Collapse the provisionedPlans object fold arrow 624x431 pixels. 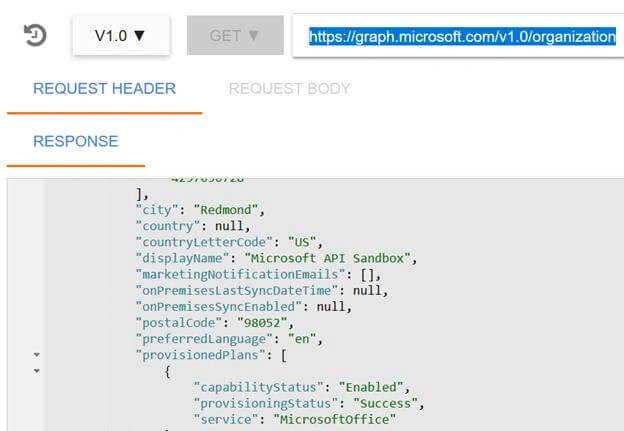pyautogui.click(x=37, y=371)
